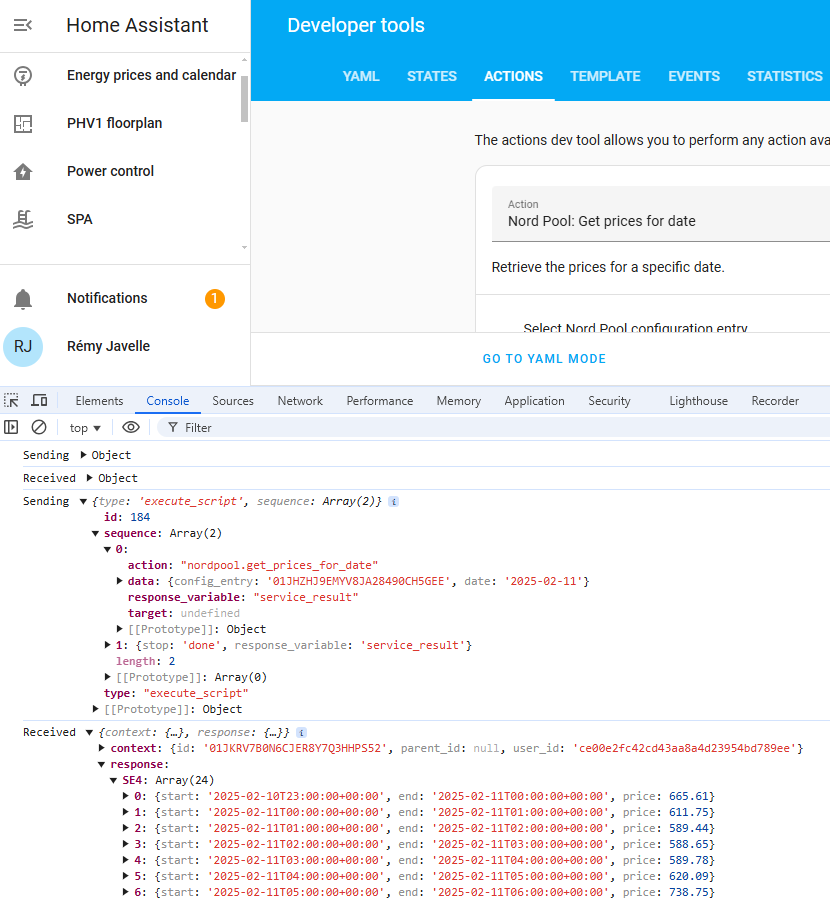Expand the Received response Object

(88, 478)
